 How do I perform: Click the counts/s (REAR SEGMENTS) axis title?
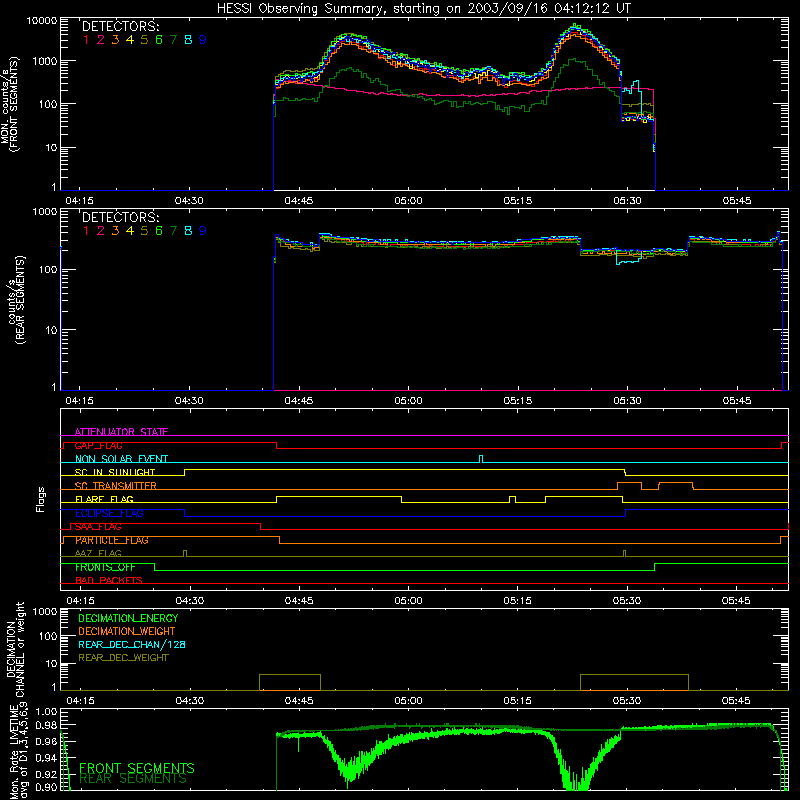tap(15, 300)
